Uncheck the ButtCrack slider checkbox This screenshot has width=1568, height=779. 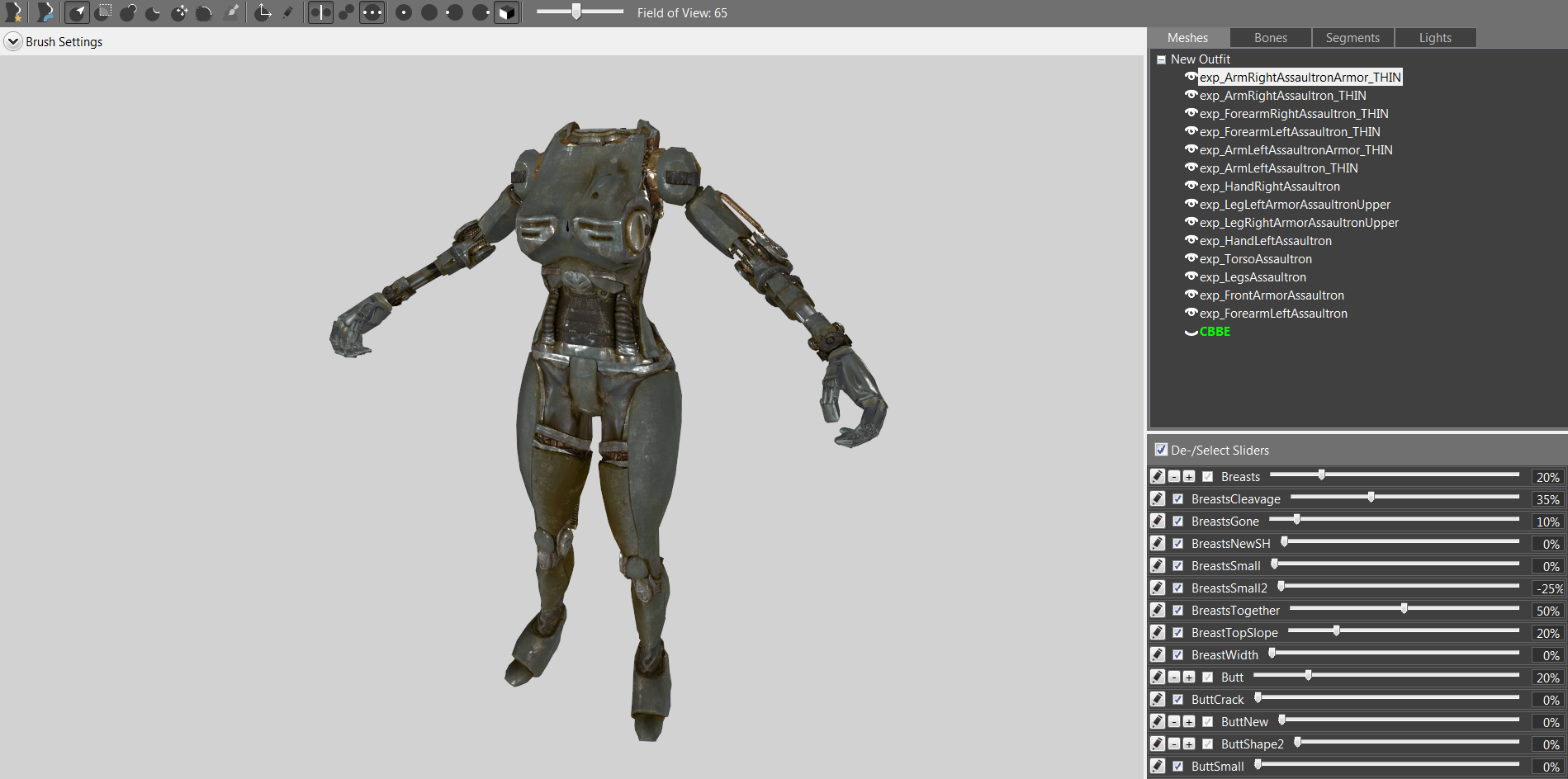click(x=1178, y=700)
